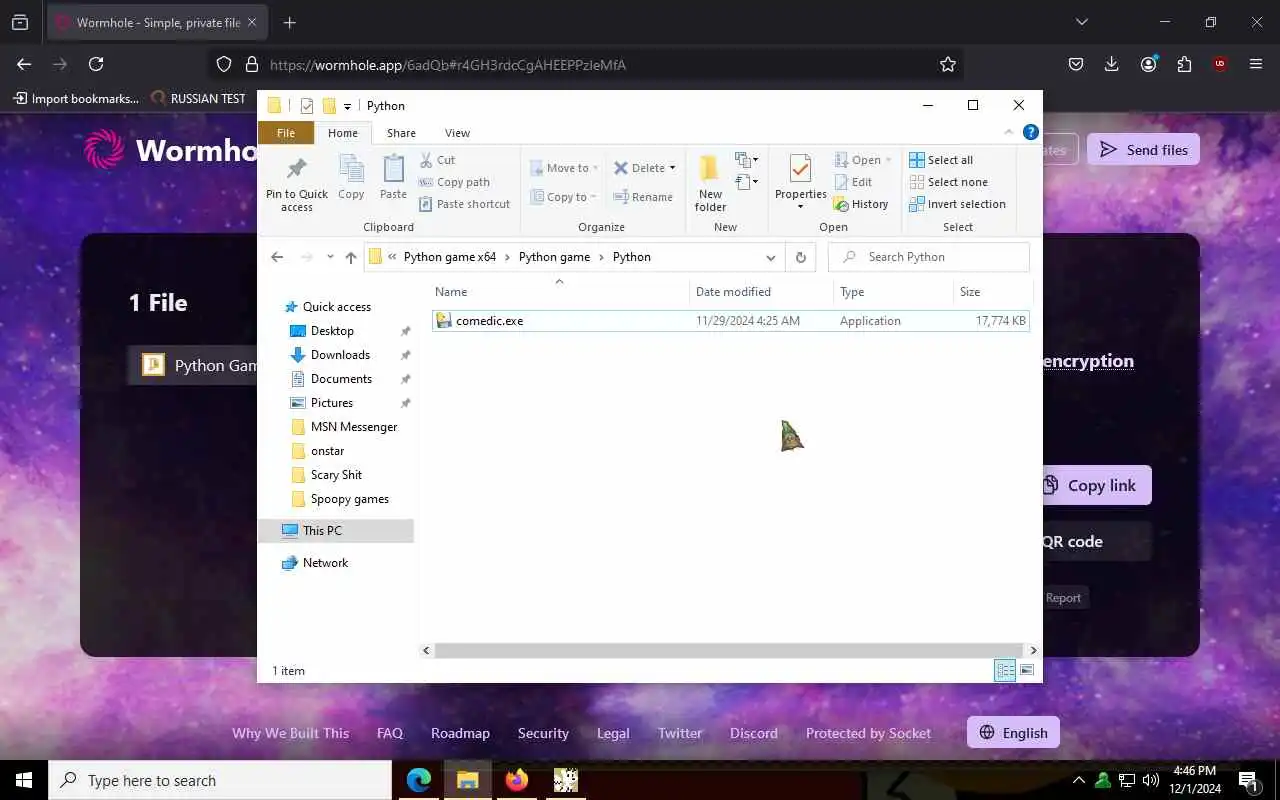Select the Home ribbon tab
The width and height of the screenshot is (1280, 800).
pos(343,133)
